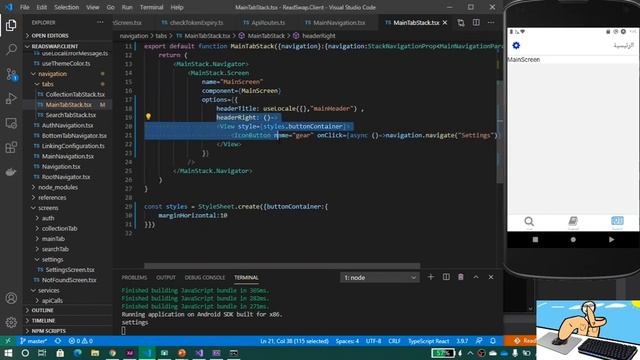The image size is (640, 360).
Task: Collapse the navigation folder
Action: coord(67,74)
